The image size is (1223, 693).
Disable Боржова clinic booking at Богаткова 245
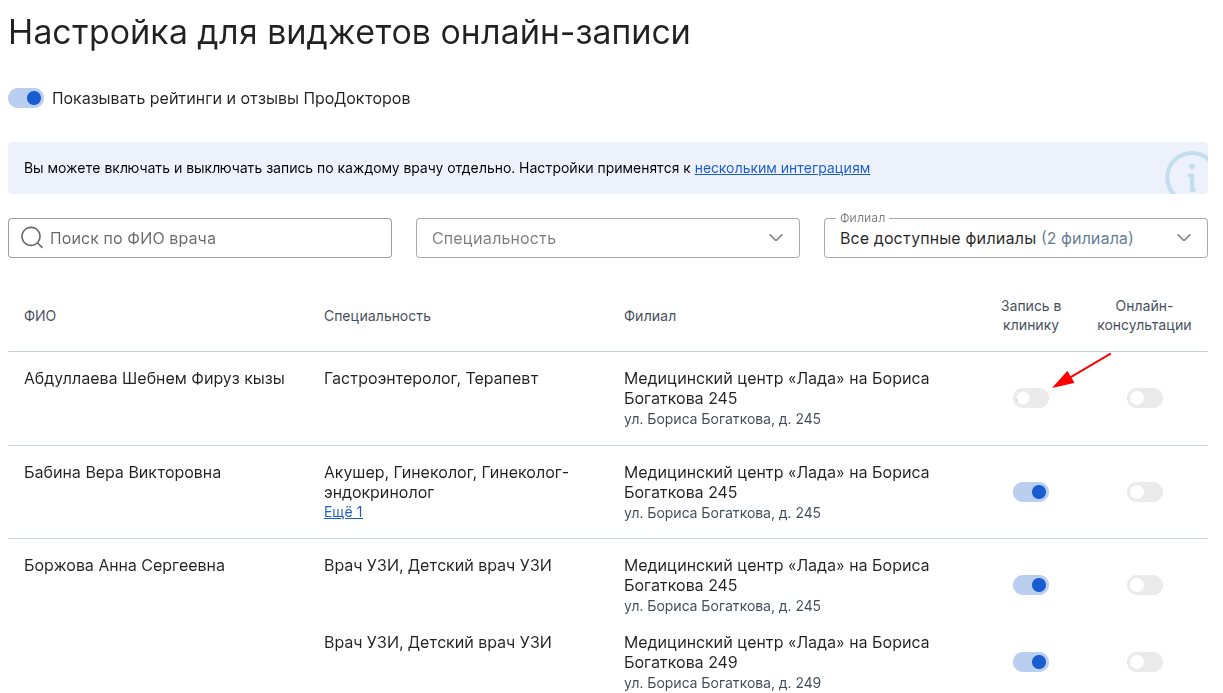coord(1031,585)
